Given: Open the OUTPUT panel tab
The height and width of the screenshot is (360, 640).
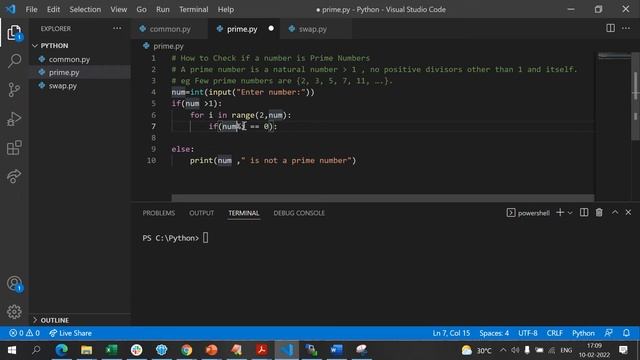Looking at the screenshot, I should 201,213.
